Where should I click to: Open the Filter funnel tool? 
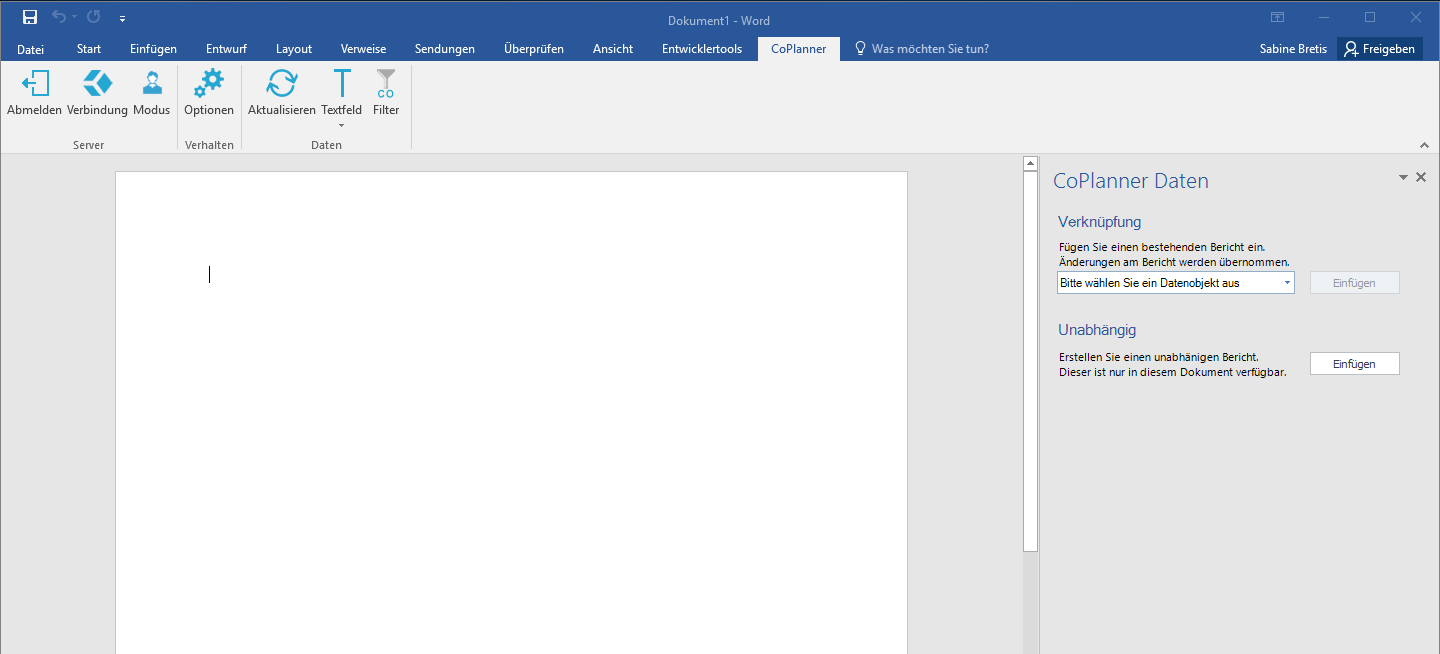coord(386,84)
